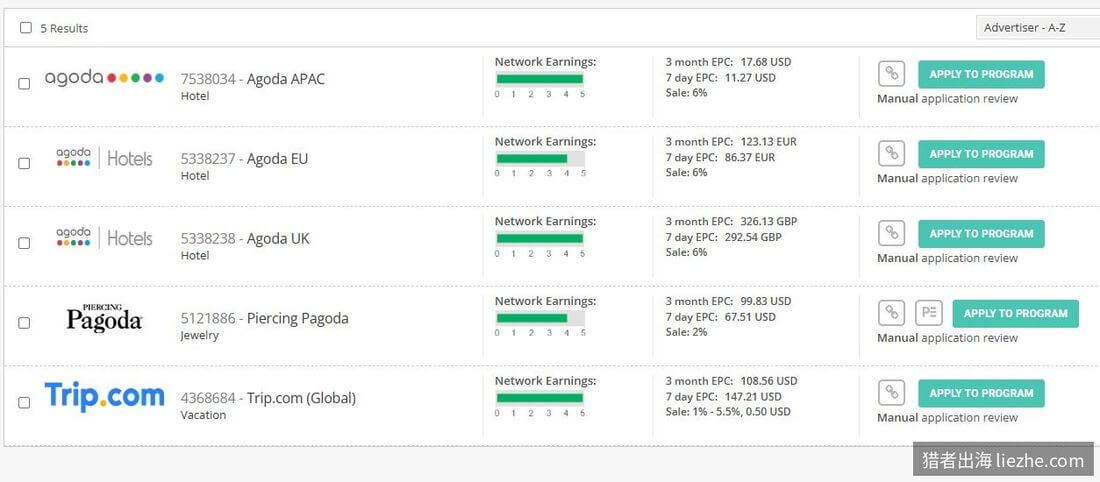This screenshot has height=482, width=1100.
Task: Click the Agoda EU network earnings bar
Action: (539, 159)
